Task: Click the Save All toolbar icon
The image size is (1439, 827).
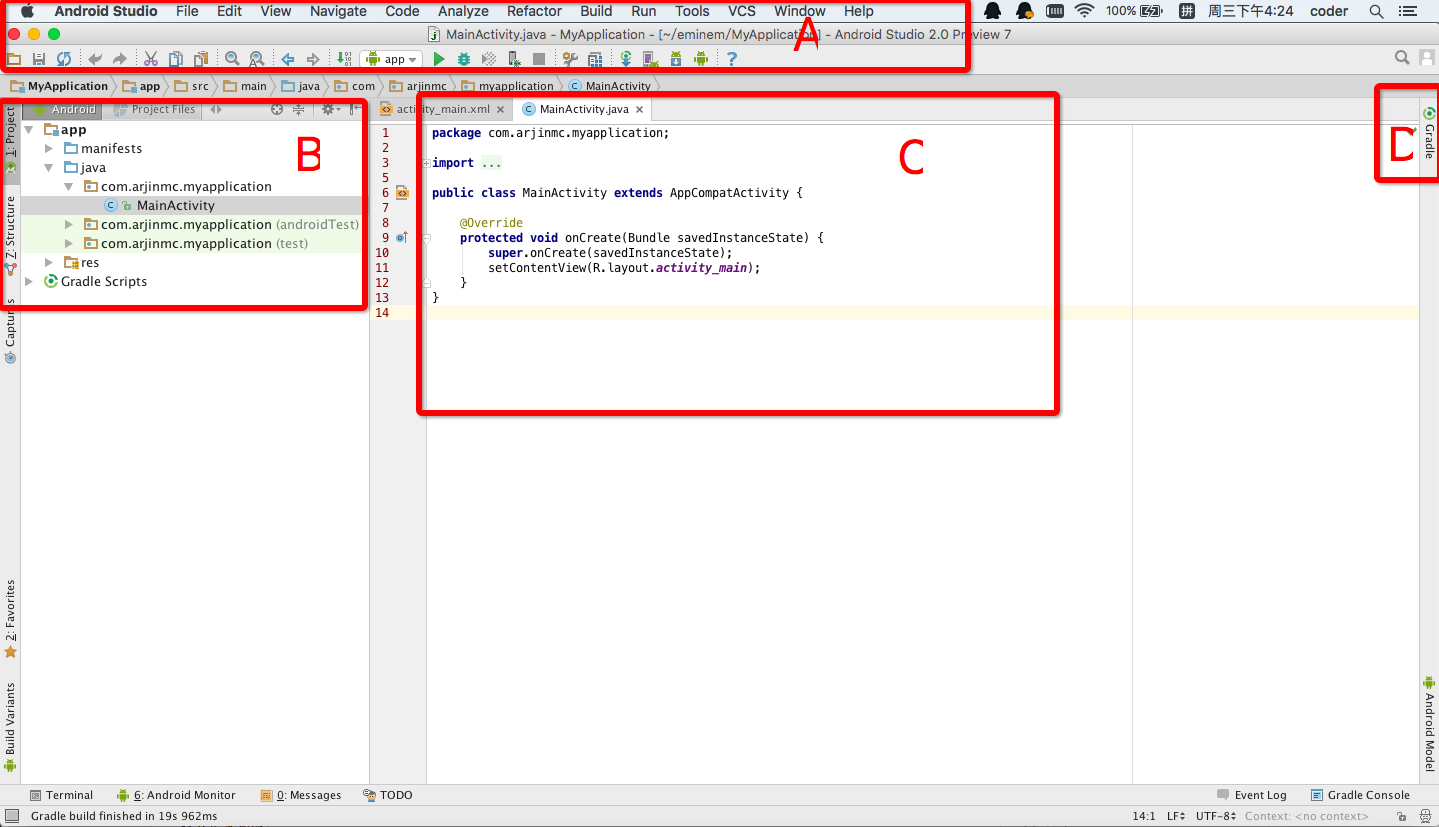Action: [39, 60]
